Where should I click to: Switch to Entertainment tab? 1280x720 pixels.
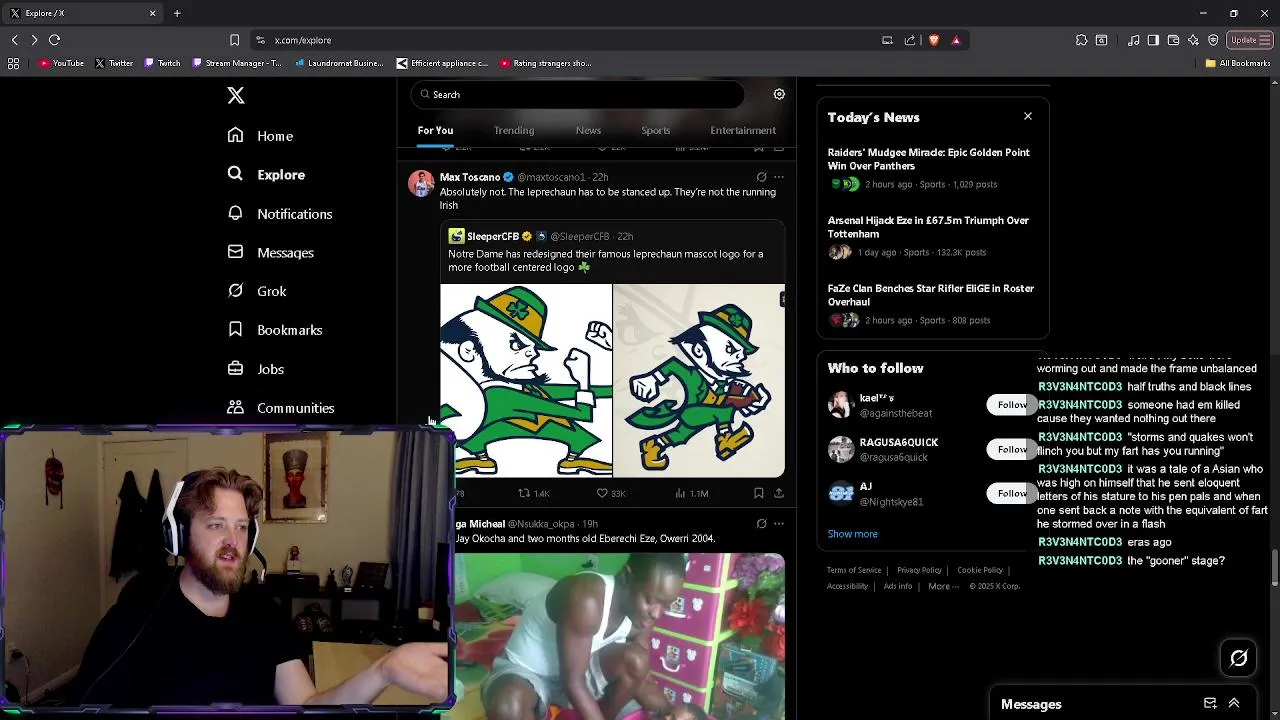point(743,130)
